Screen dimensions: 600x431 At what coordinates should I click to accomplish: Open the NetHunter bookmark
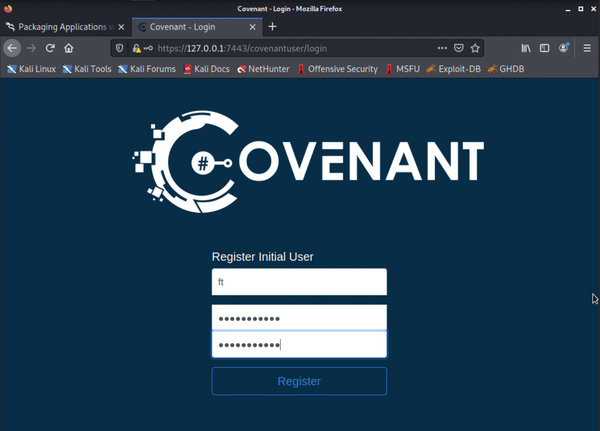tap(263, 69)
